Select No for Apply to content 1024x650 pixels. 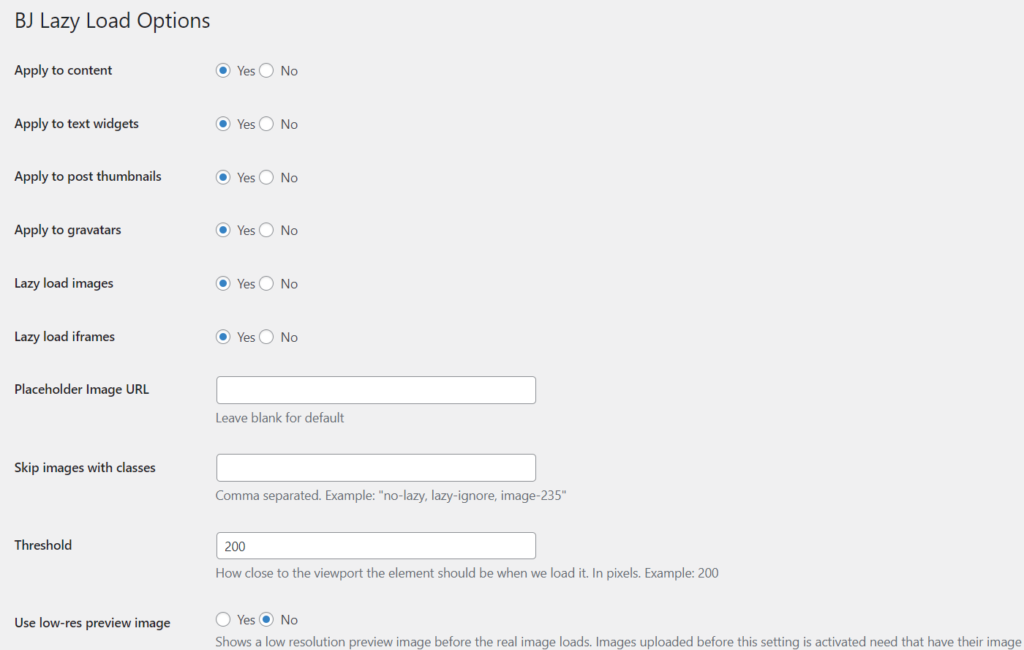[267, 71]
